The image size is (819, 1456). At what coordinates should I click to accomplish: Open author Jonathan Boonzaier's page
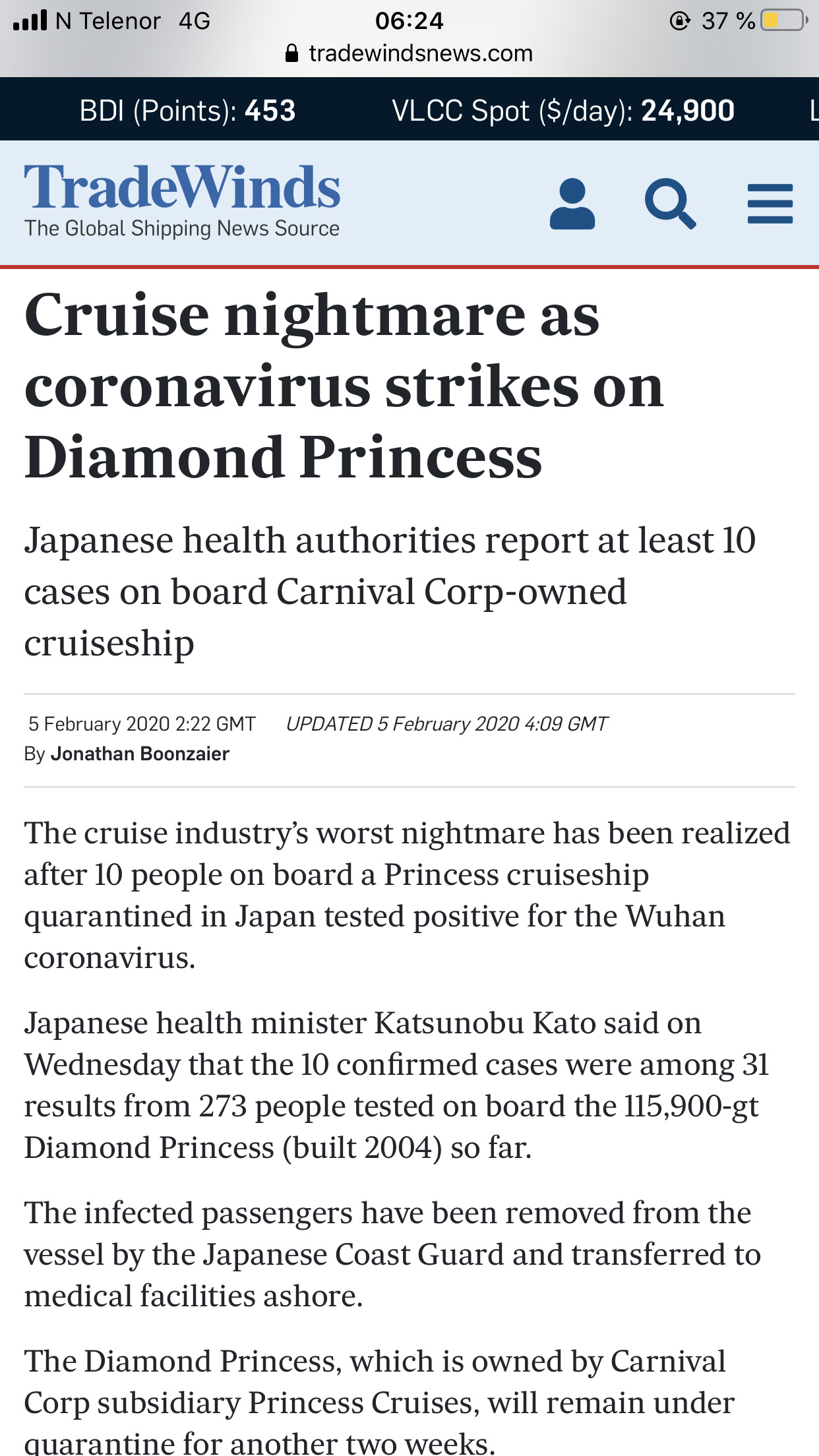pyautogui.click(x=140, y=754)
